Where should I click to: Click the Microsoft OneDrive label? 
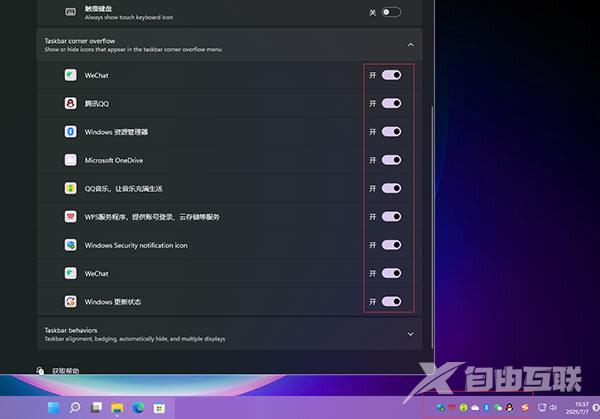click(114, 160)
